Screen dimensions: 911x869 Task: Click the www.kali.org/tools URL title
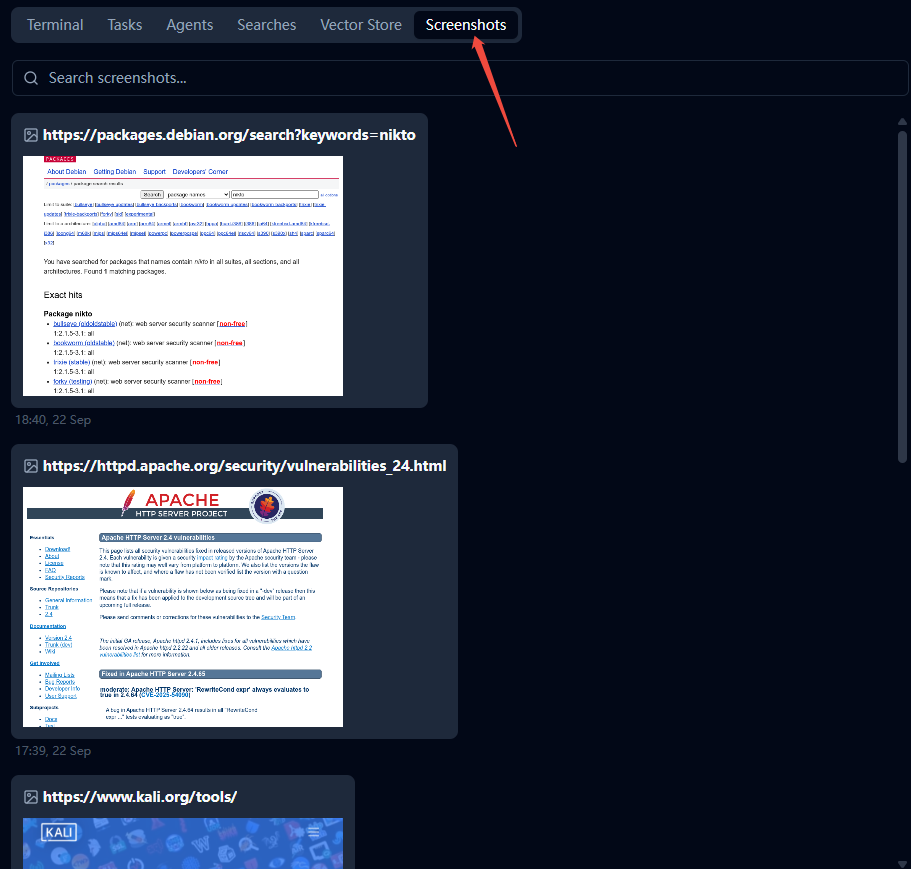(140, 797)
